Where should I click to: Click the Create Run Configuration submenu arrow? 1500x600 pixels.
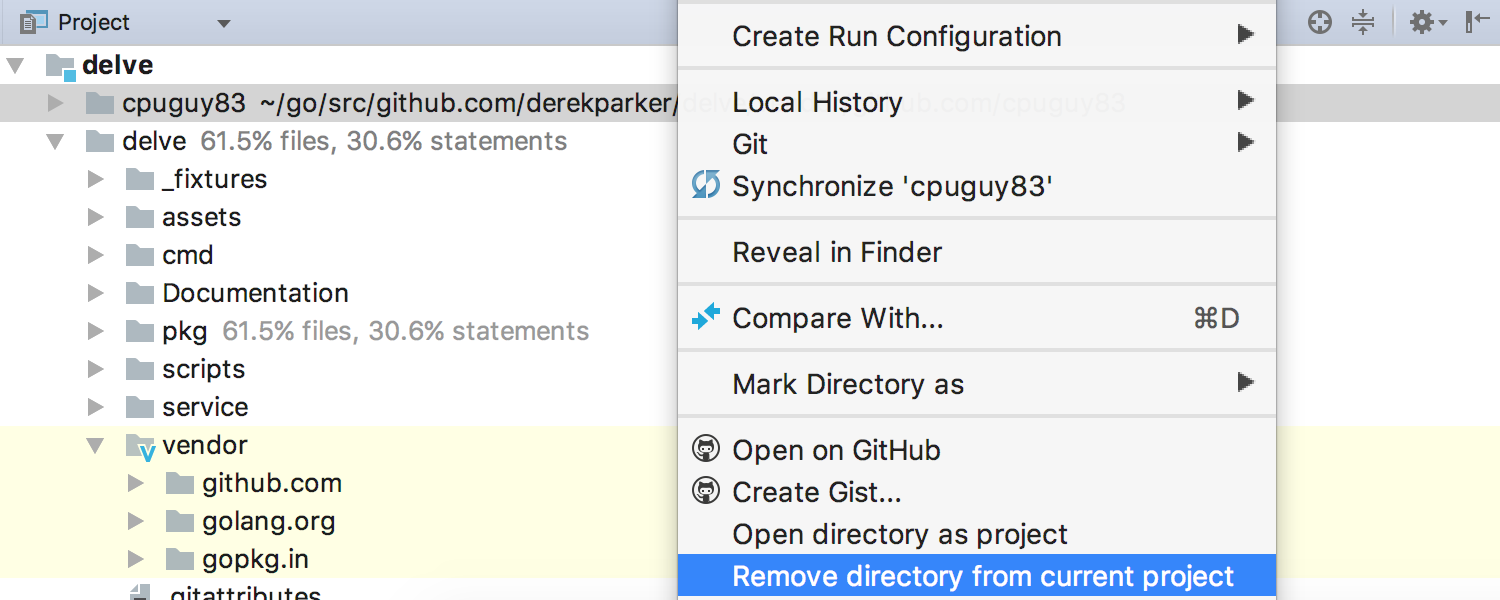pyautogui.click(x=1245, y=35)
